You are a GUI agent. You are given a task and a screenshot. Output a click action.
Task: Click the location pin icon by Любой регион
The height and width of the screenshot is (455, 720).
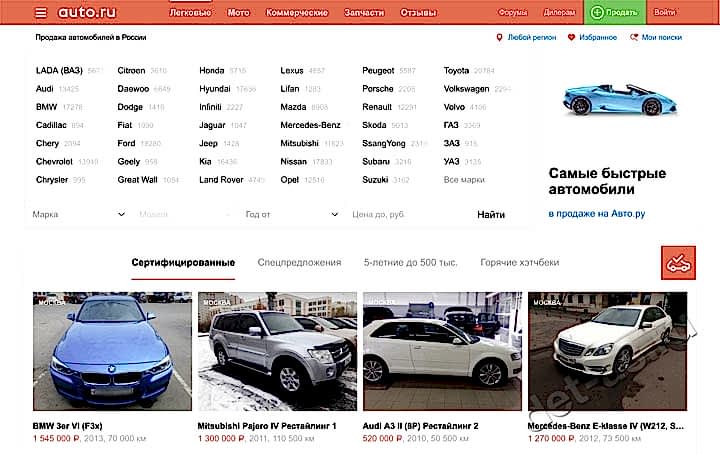(499, 37)
